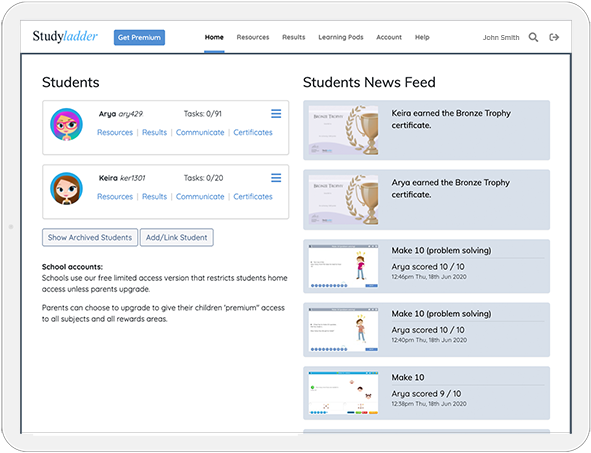The width and height of the screenshot is (591, 453).
Task: Click the Studyladder logo
Action: coord(65,37)
